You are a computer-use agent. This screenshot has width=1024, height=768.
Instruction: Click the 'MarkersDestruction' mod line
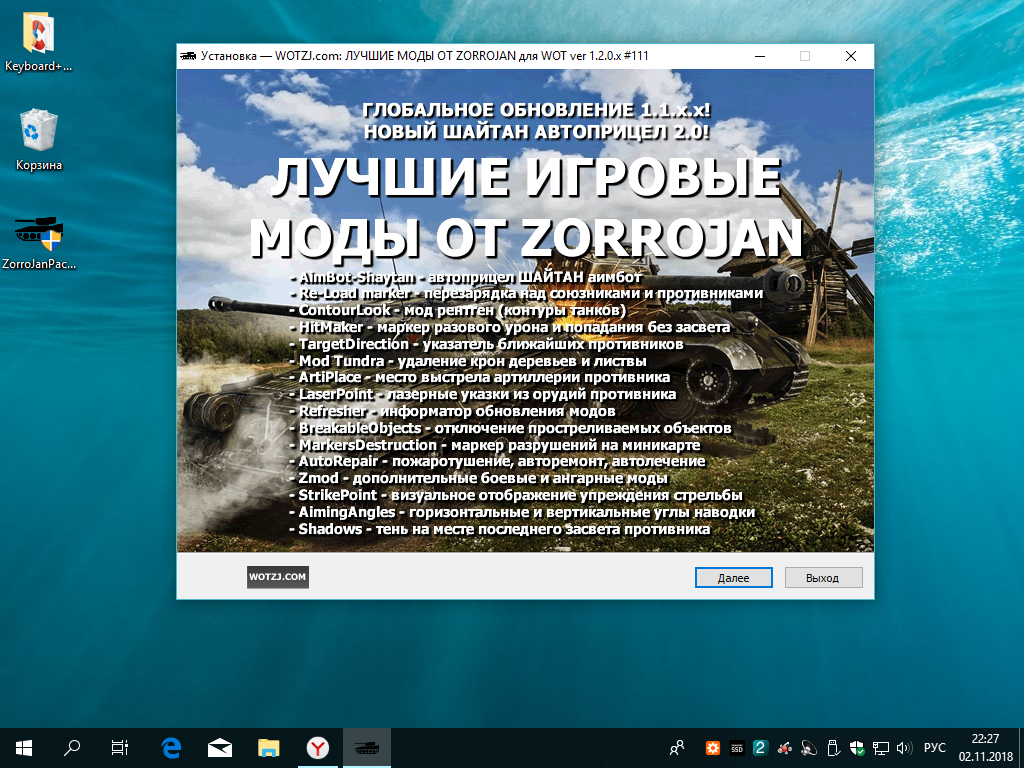click(495, 445)
